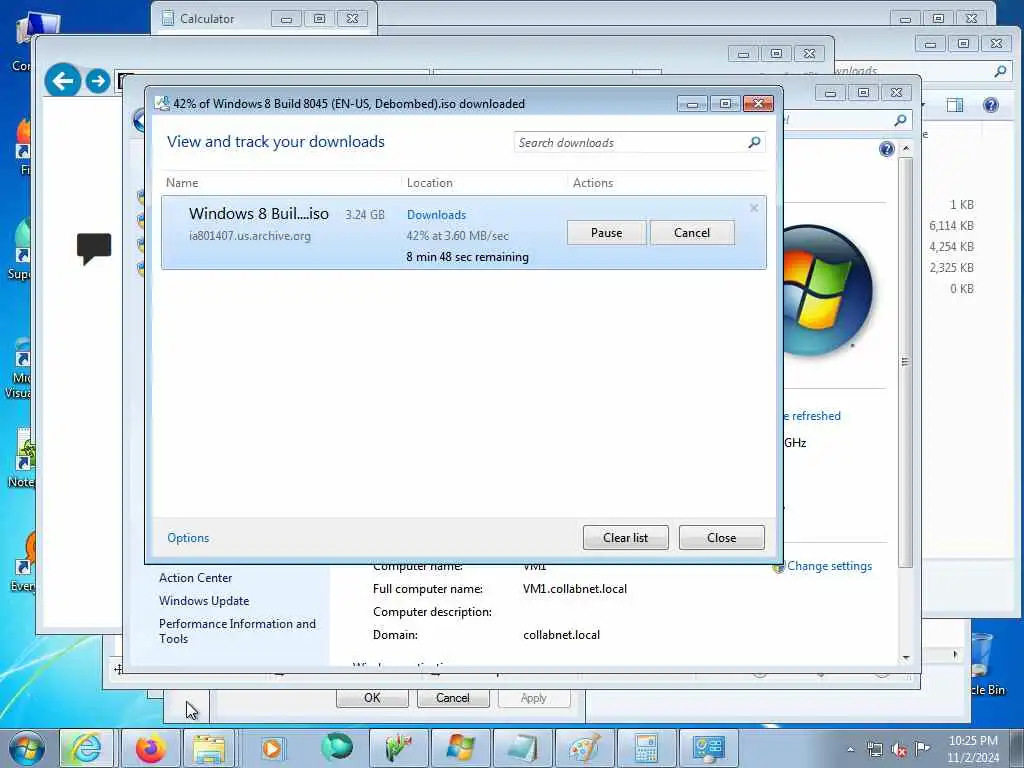Open Calculator from taskbar
The image size is (1024, 768).
pyautogui.click(x=646, y=748)
